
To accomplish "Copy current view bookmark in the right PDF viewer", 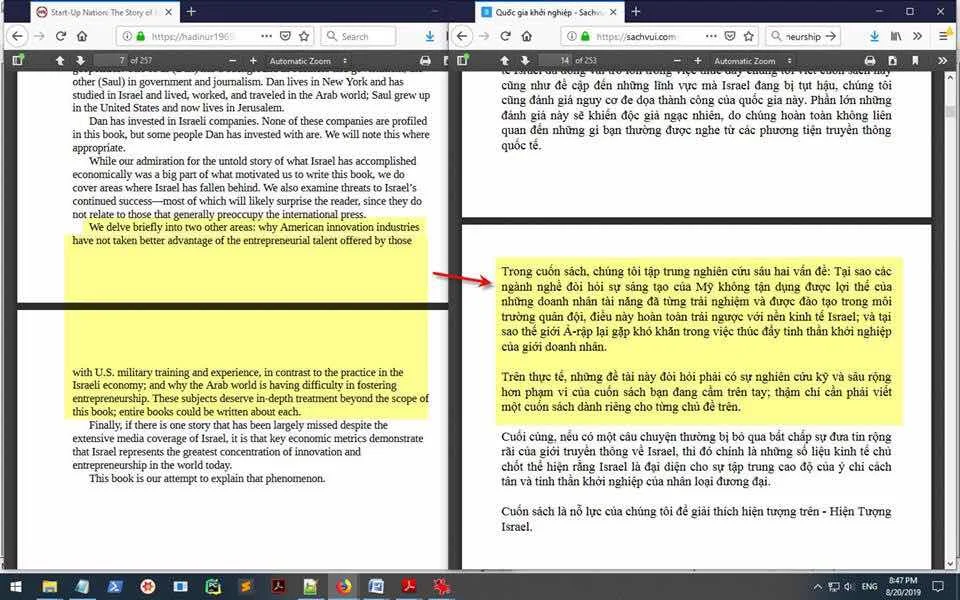I will click(x=915, y=61).
